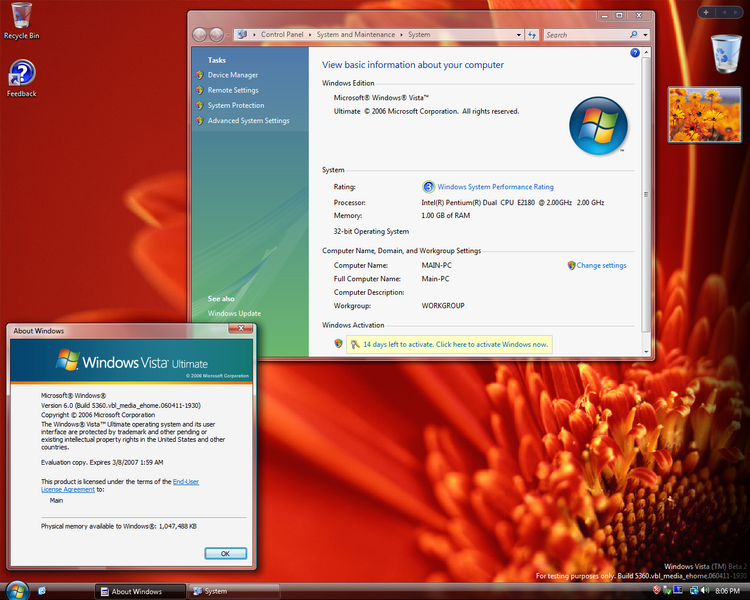Click the Refresh button next to address bar
The image size is (750, 600).
[532, 35]
